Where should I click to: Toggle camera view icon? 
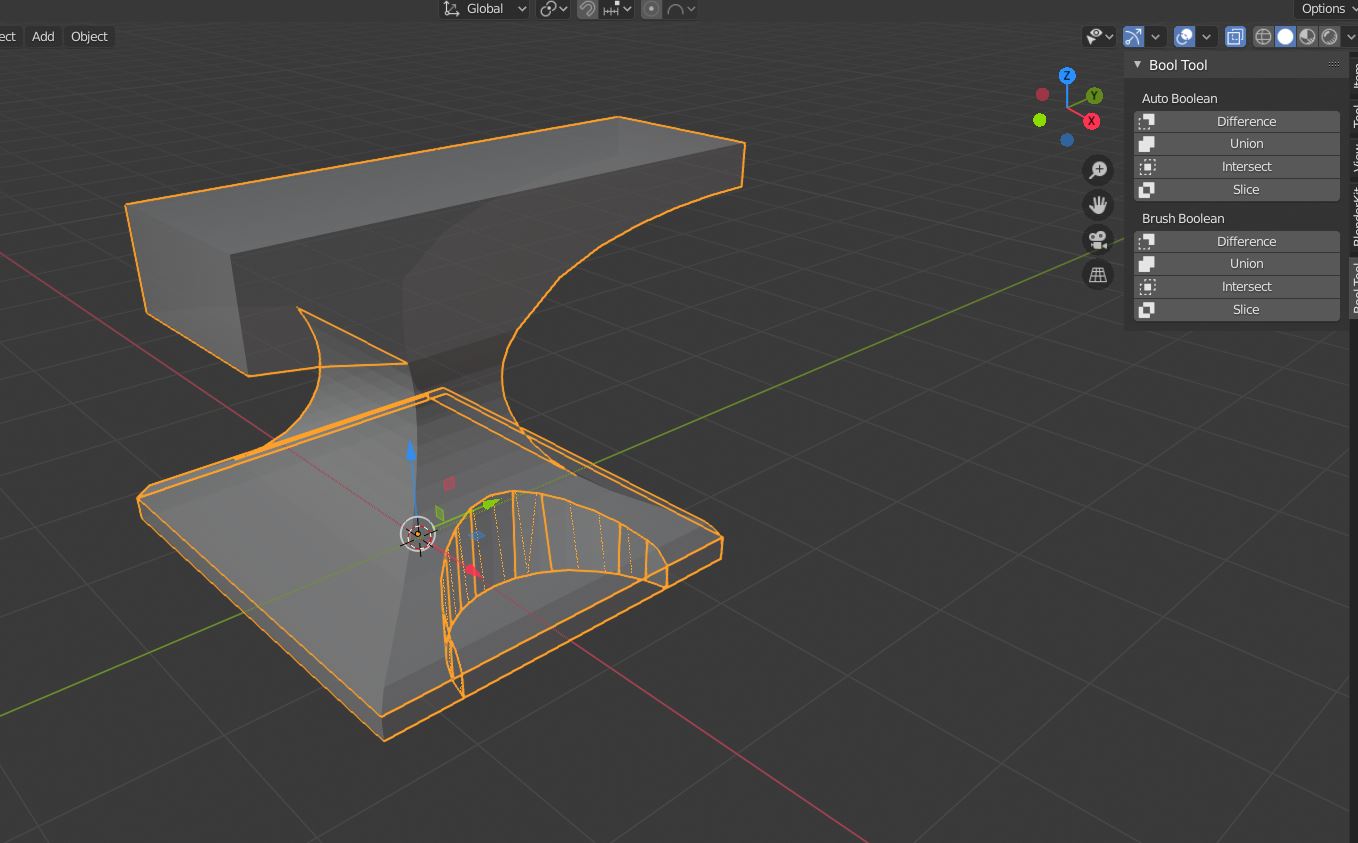(1098, 240)
